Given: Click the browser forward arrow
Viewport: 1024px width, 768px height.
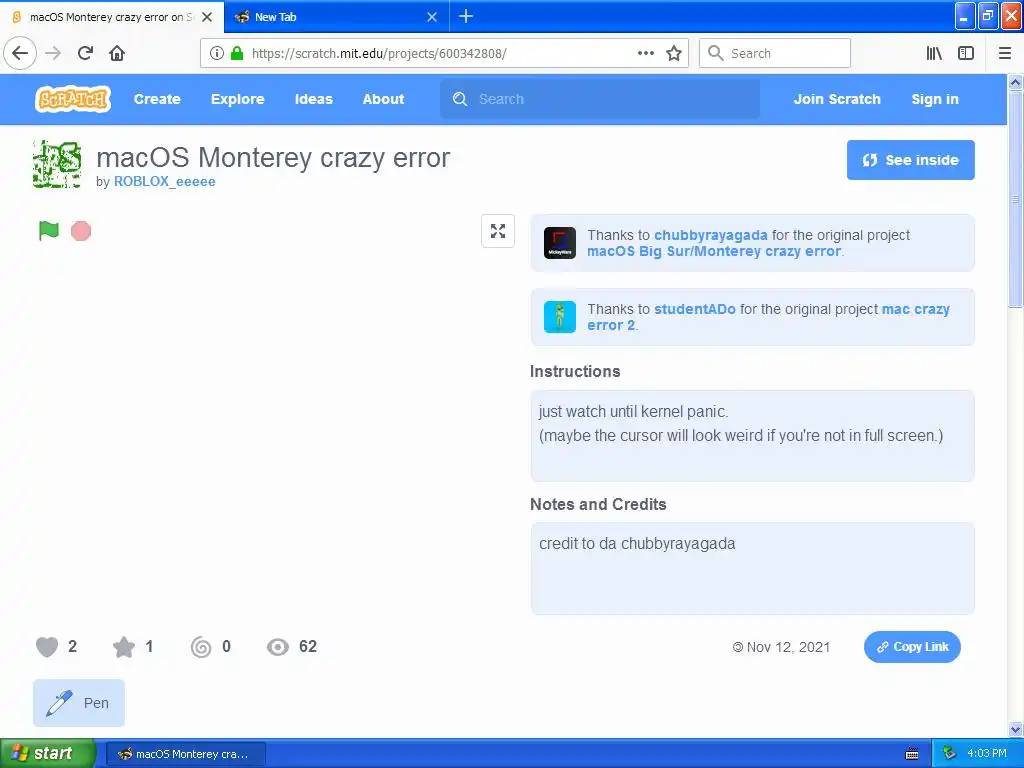Looking at the screenshot, I should coord(53,53).
